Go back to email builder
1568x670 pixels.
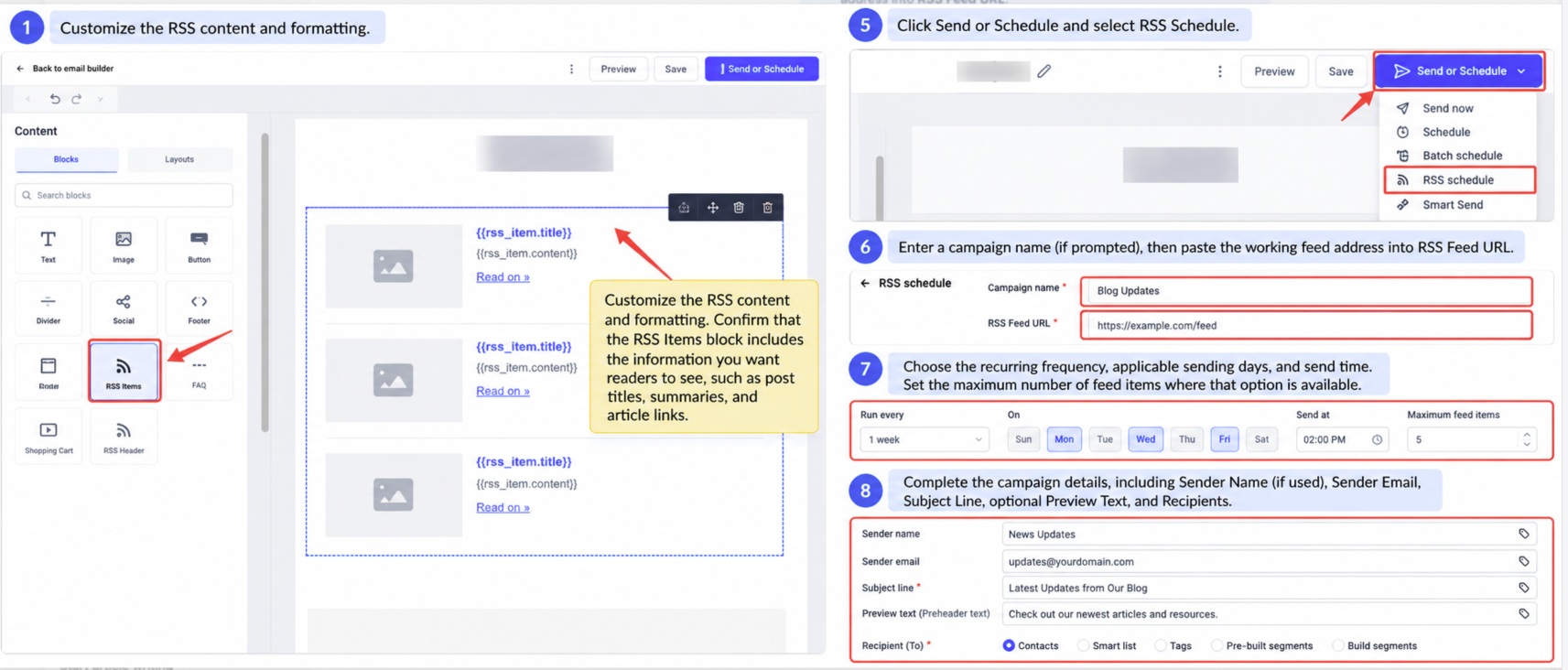pyautogui.click(x=66, y=69)
